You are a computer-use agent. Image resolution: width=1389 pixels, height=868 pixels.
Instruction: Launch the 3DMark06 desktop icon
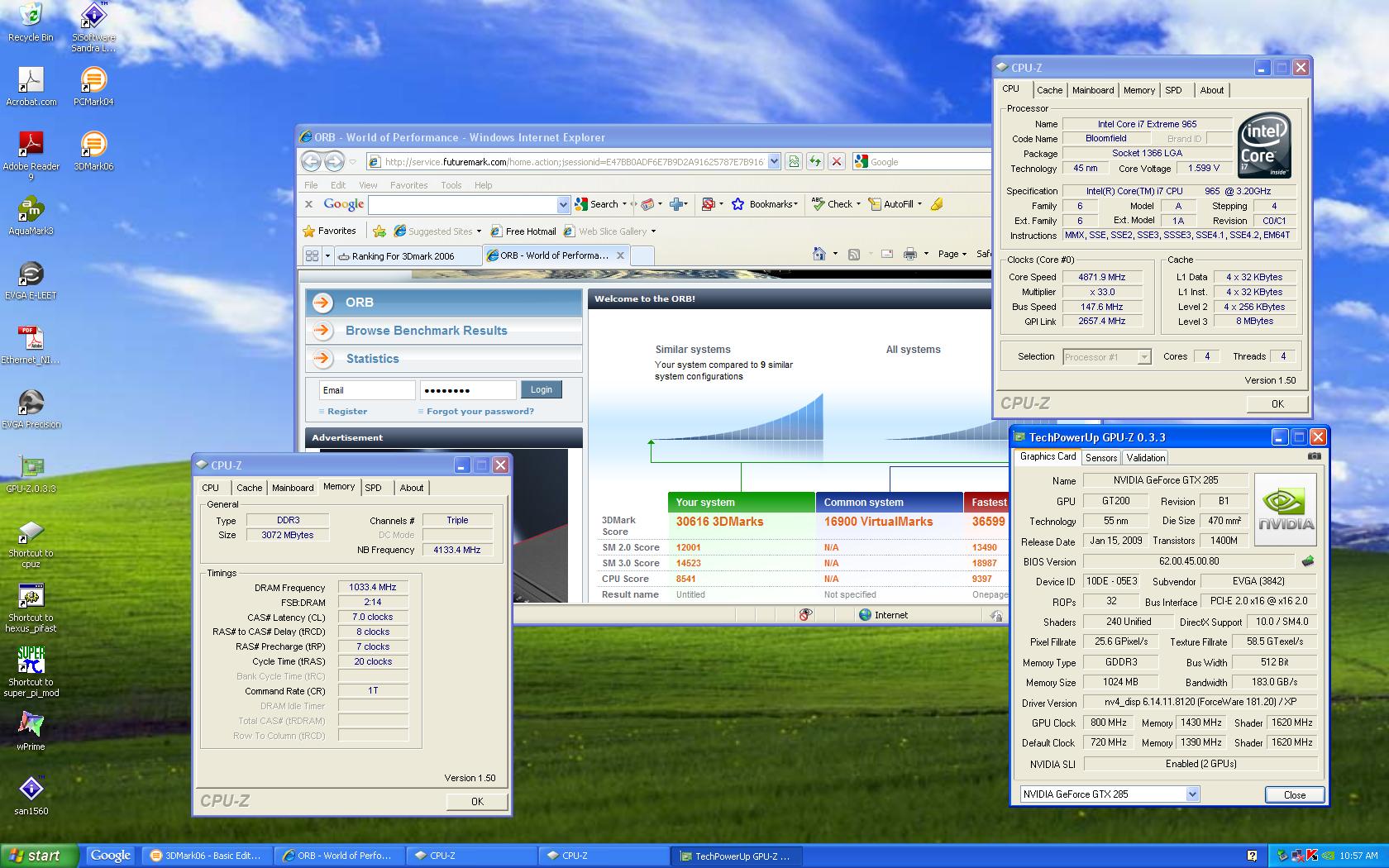point(93,150)
